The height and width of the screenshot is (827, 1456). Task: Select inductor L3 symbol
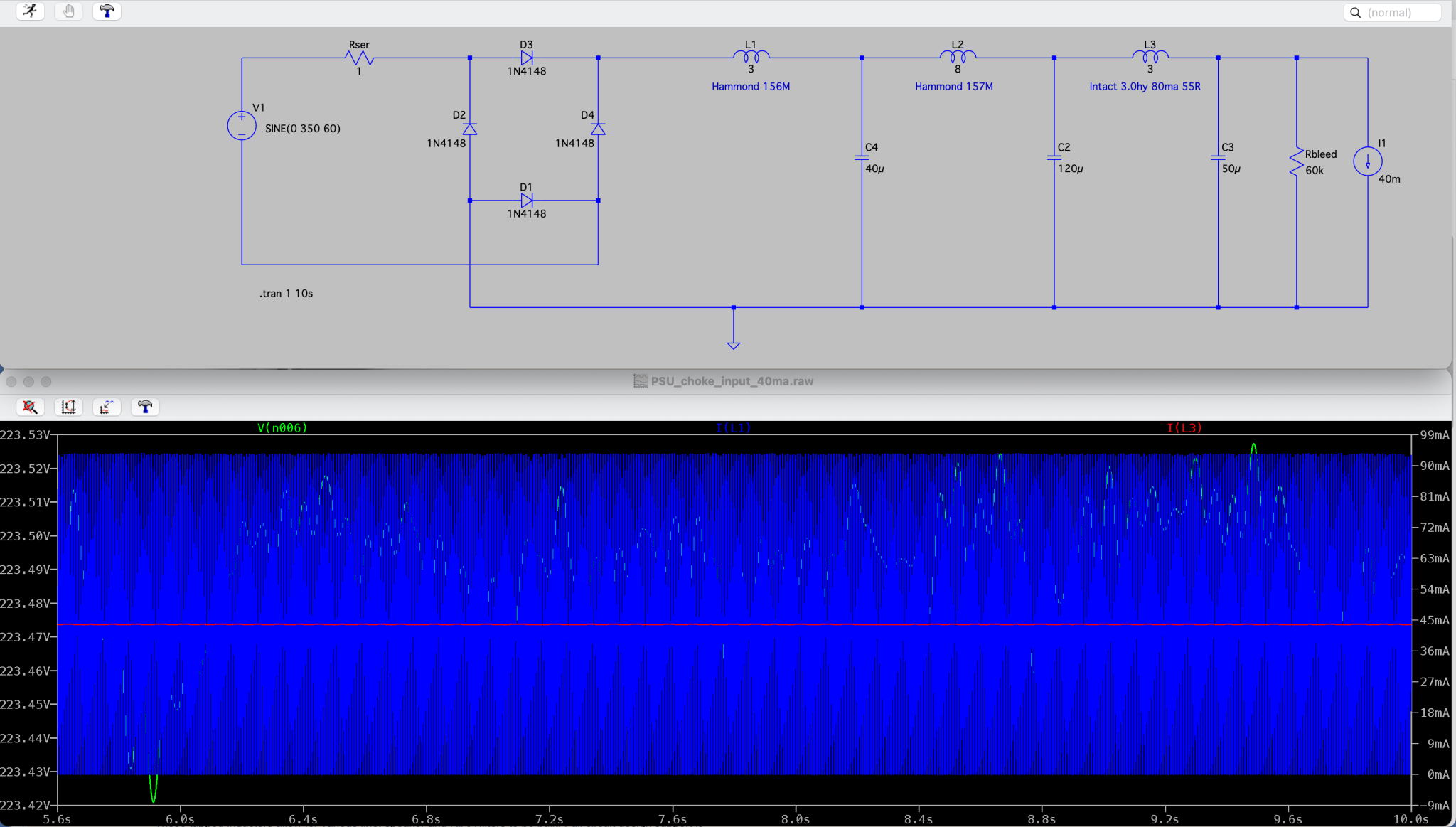(x=1150, y=57)
